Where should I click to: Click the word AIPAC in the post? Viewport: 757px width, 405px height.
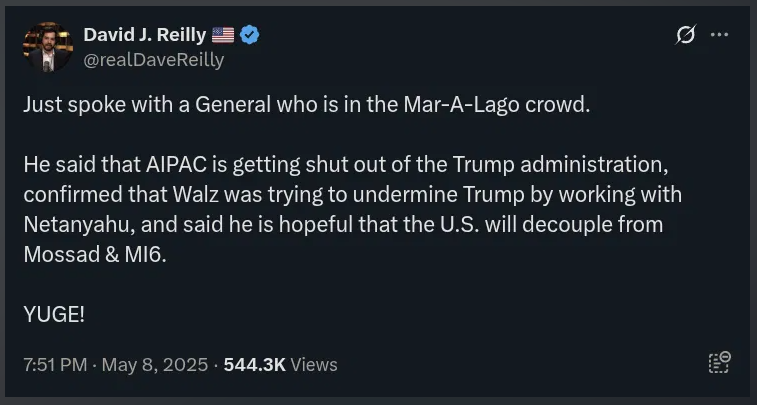click(171, 165)
